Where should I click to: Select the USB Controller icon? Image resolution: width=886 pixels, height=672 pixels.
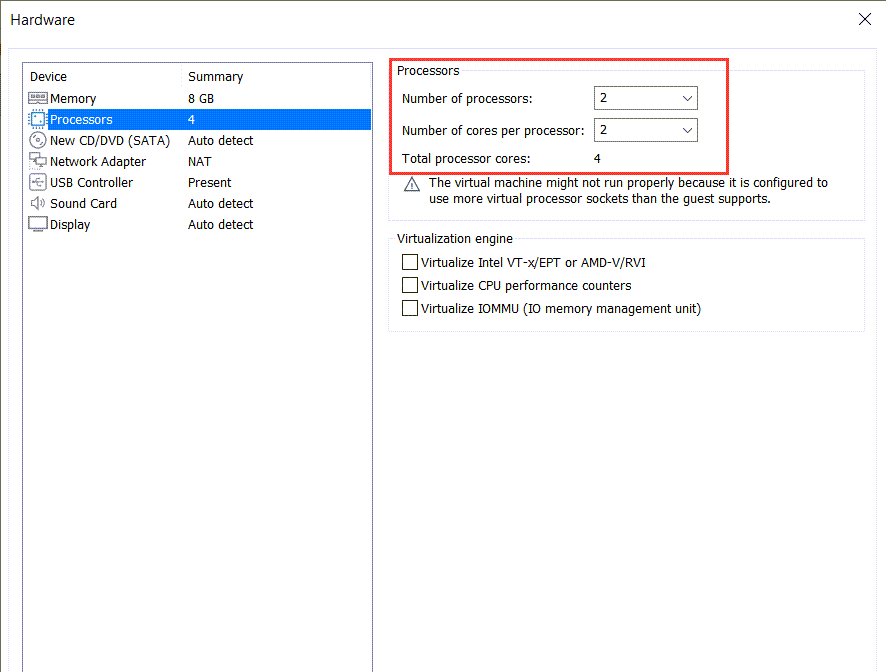click(38, 183)
